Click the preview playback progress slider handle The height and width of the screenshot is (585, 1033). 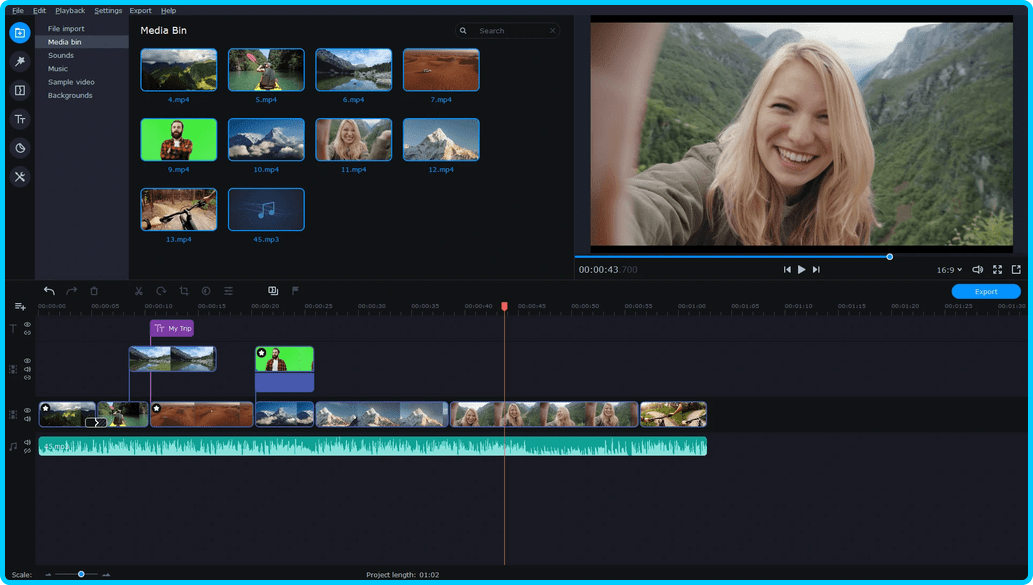click(889, 257)
